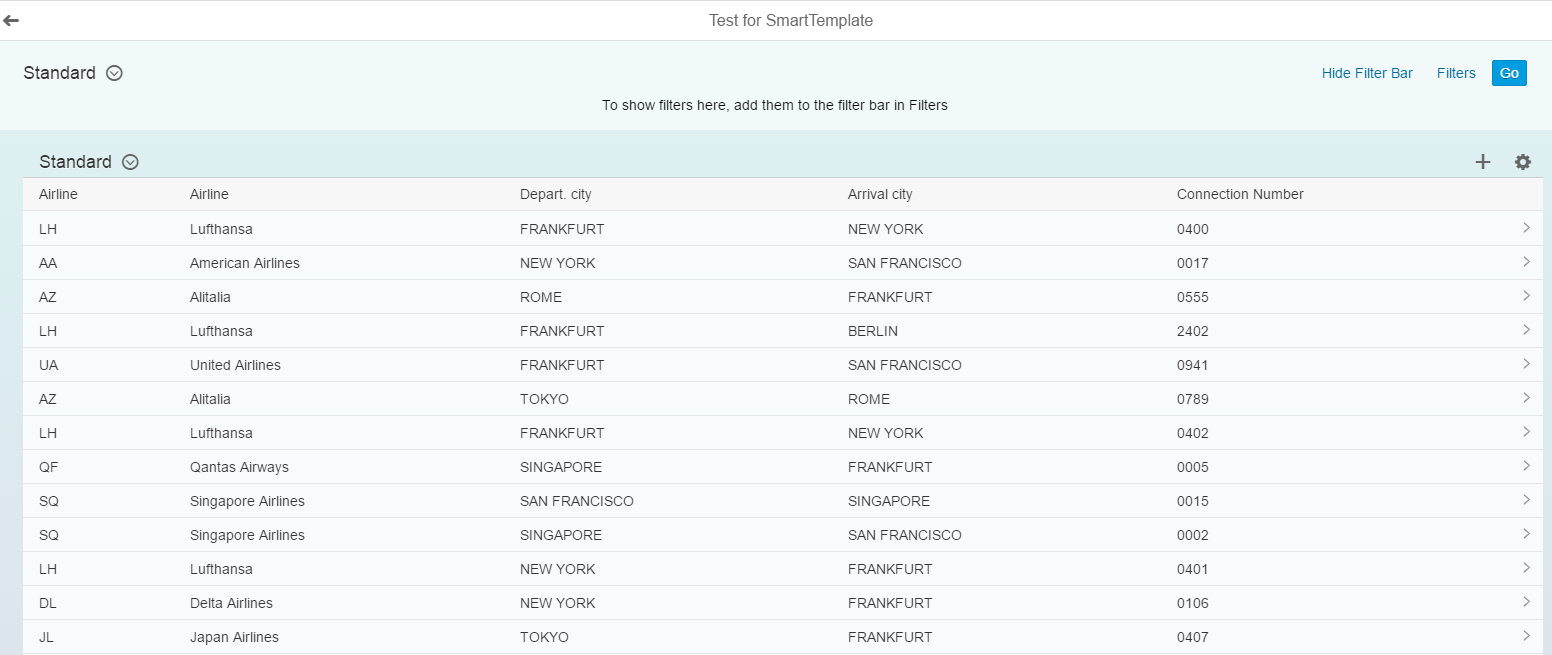Viewport: 1552px width, 655px height.
Task: Open the Filters dialog
Action: tap(1456, 73)
